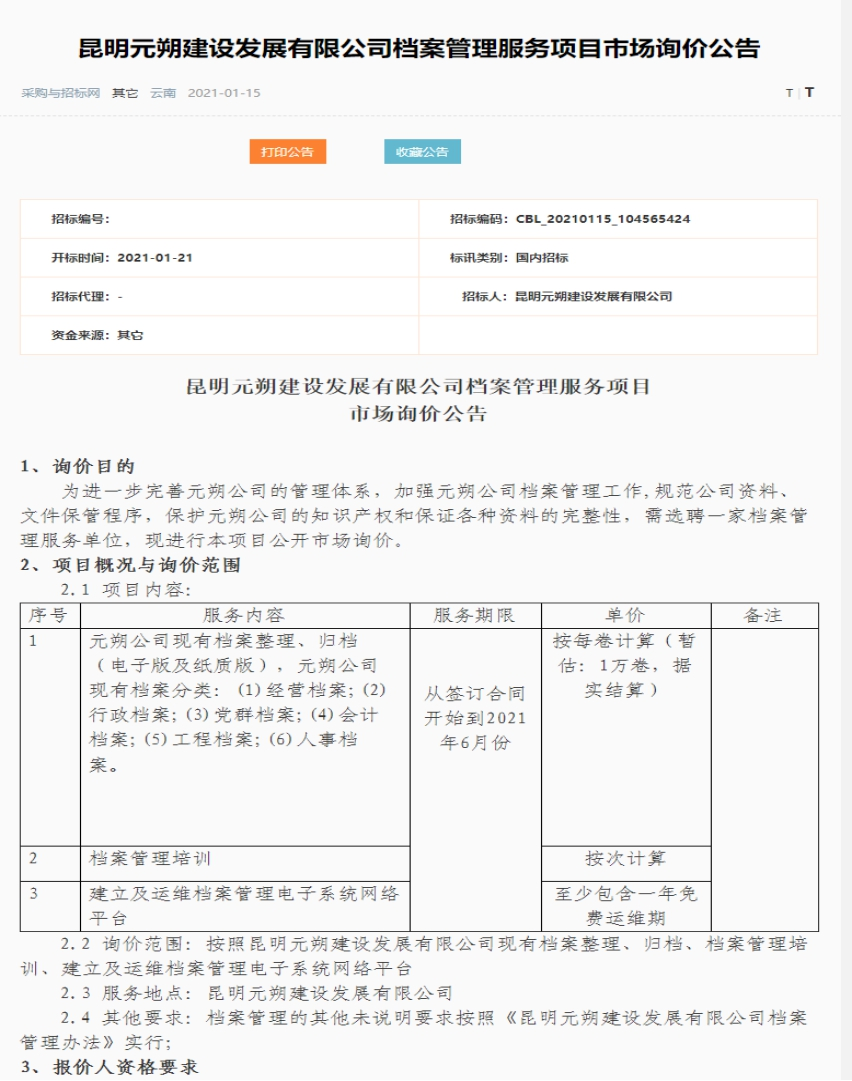Screen dimensions: 852x1081
Task: Click the 单价 column header
Action: point(625,616)
